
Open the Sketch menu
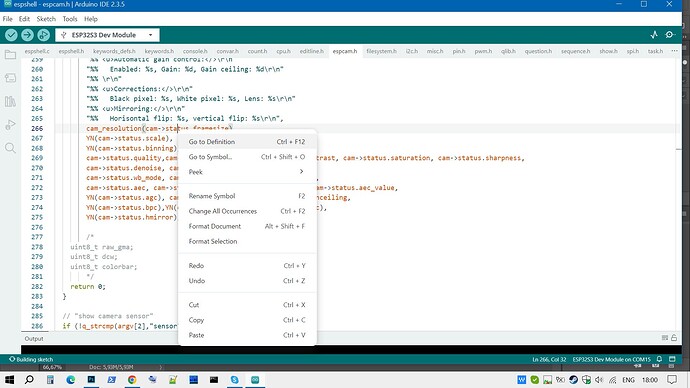tap(46, 19)
